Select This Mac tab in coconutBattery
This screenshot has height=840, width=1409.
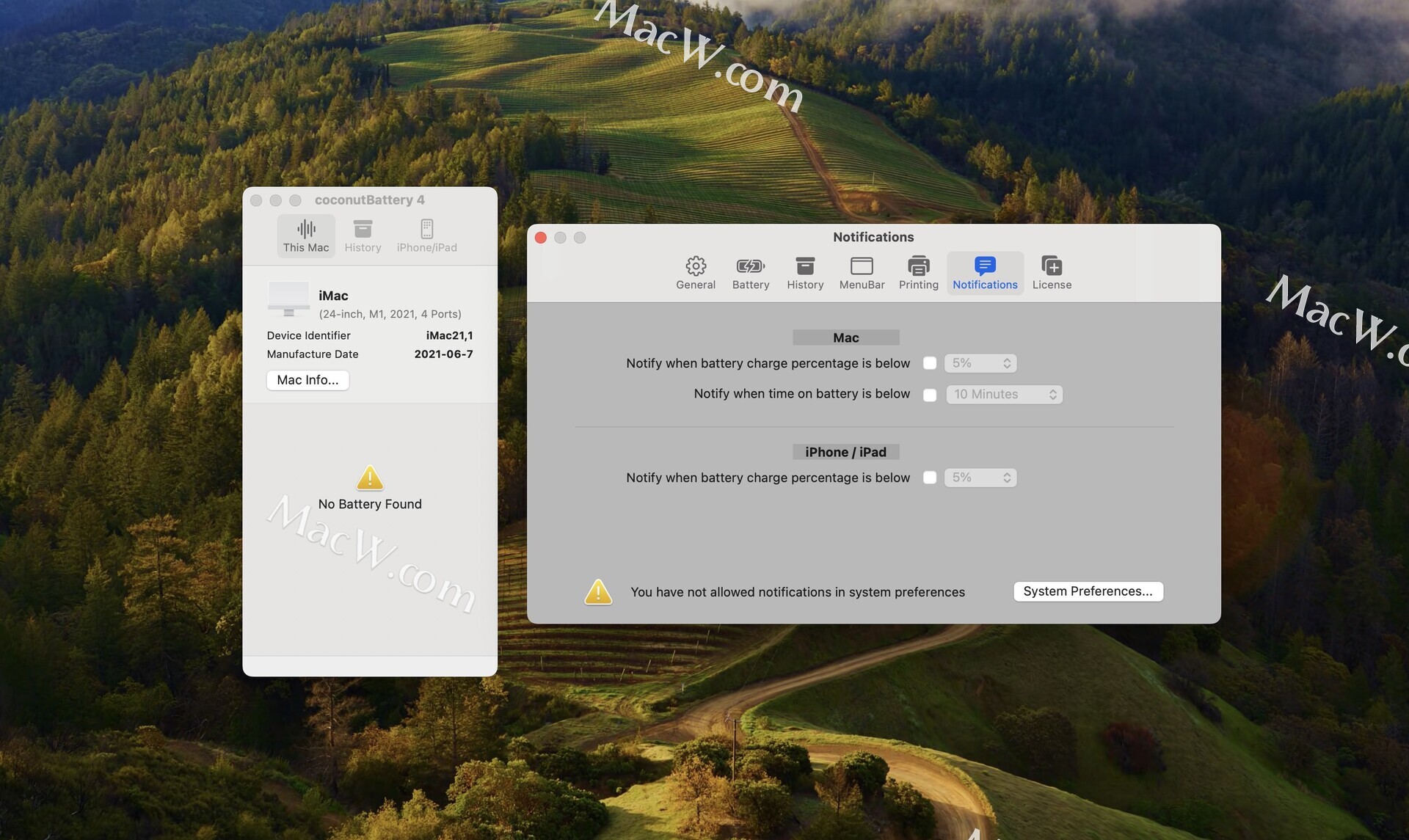tap(306, 236)
